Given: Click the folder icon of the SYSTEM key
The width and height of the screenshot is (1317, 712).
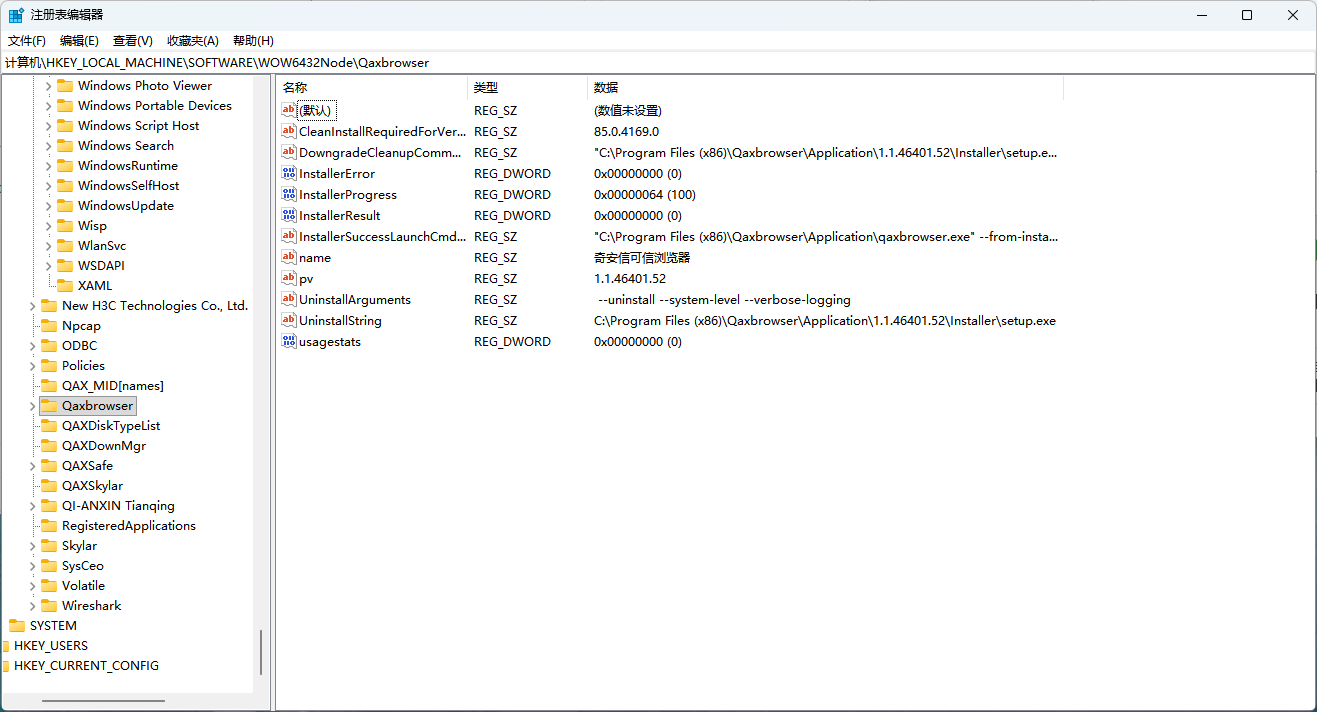Looking at the screenshot, I should point(16,626).
